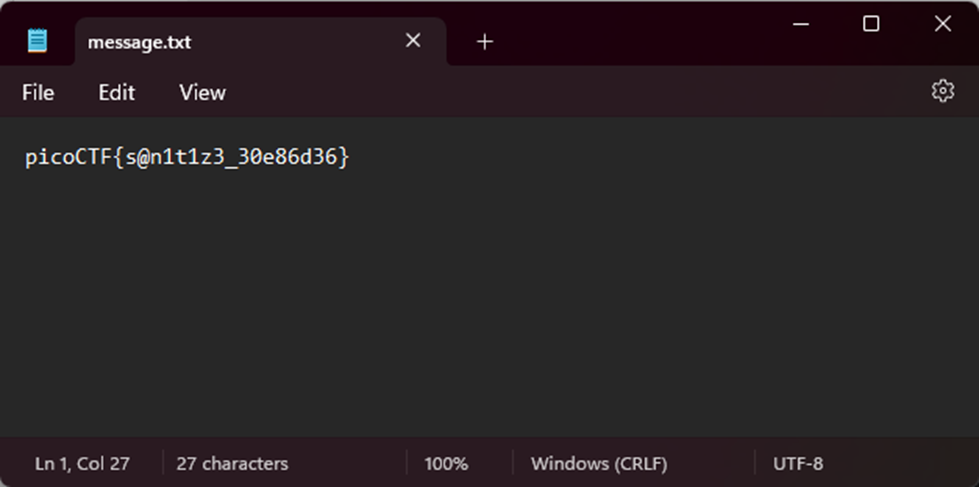Screen dimensions: 979x487
Task: Close the Notepad window
Action: click(942, 24)
